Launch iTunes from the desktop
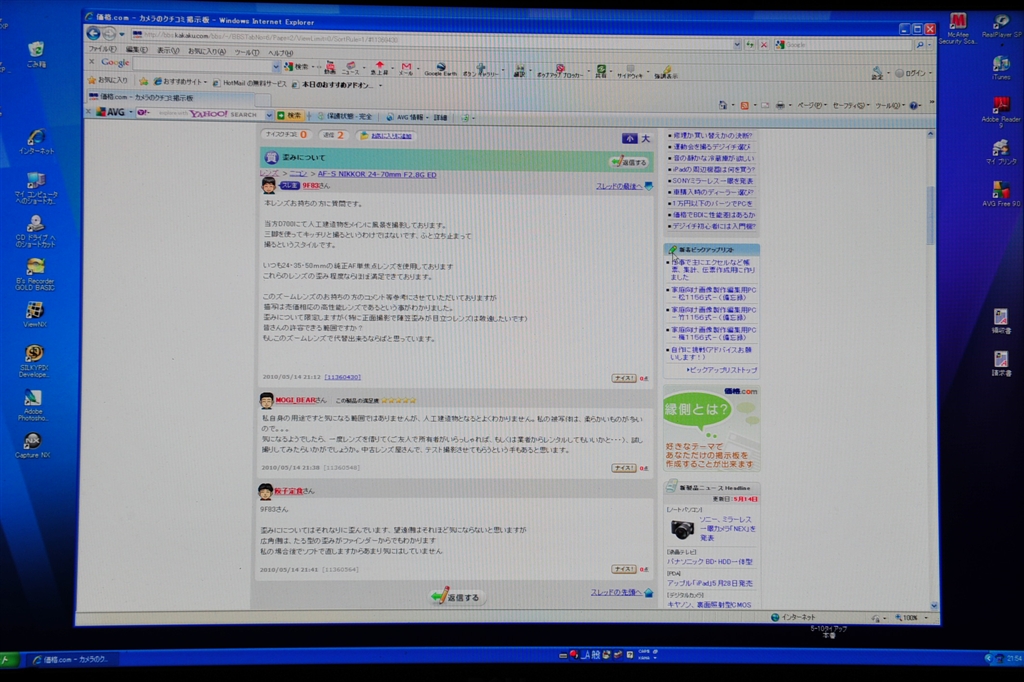 pos(1000,64)
